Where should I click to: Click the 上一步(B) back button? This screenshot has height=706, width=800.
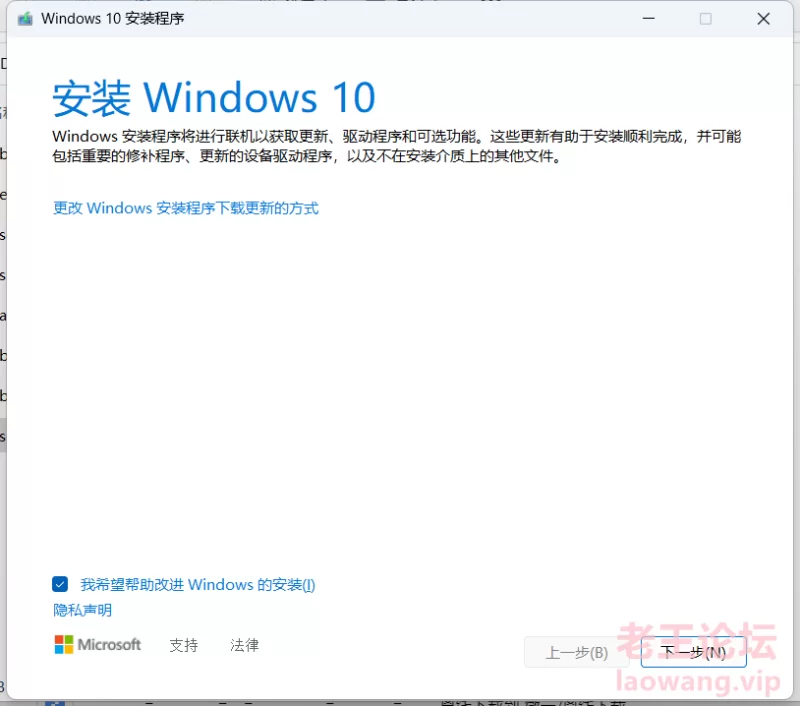(x=577, y=652)
